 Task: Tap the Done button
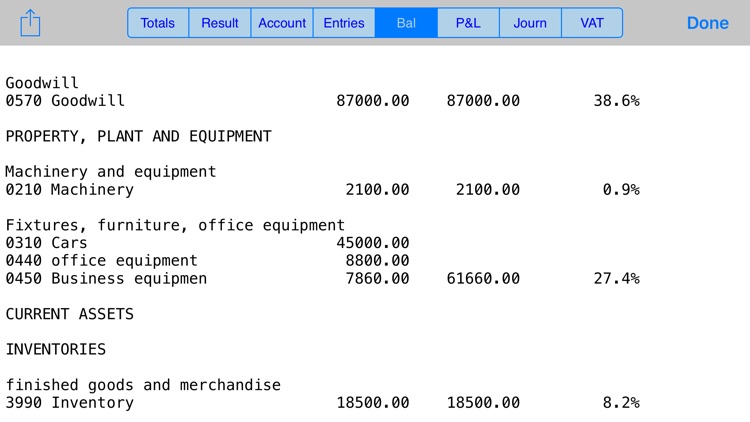(707, 23)
